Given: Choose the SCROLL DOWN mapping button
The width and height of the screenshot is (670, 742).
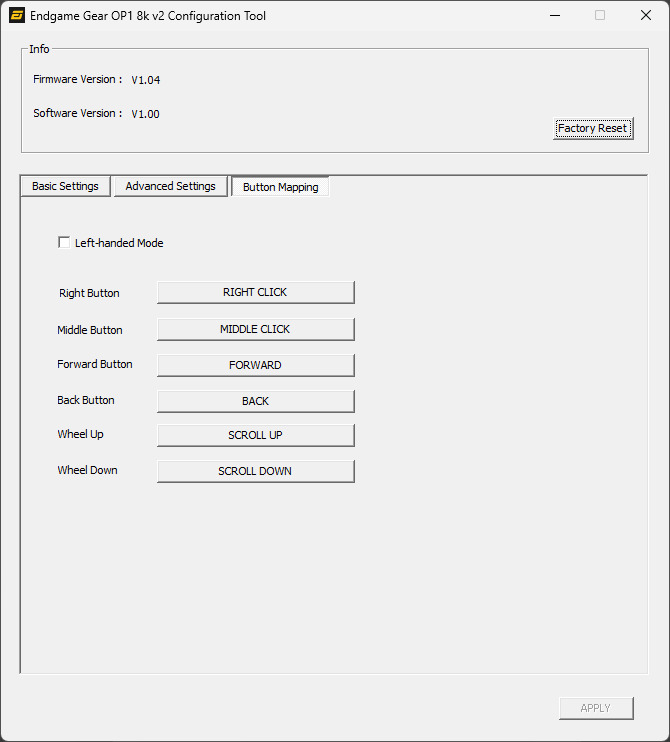Looking at the screenshot, I should point(255,471).
